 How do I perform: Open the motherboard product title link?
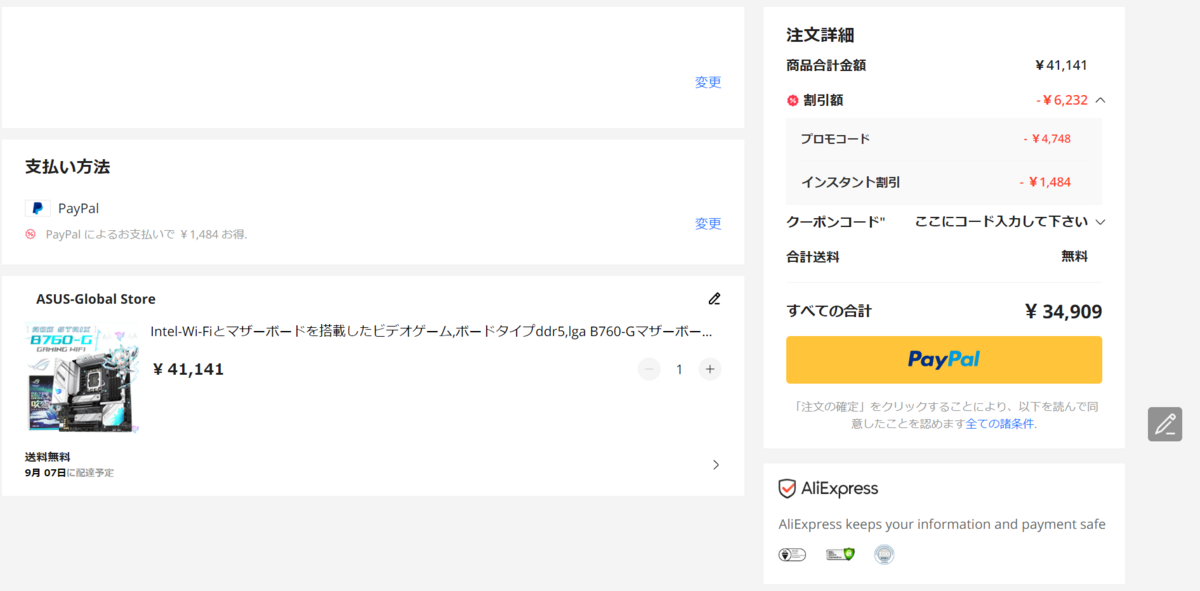[x=431, y=331]
